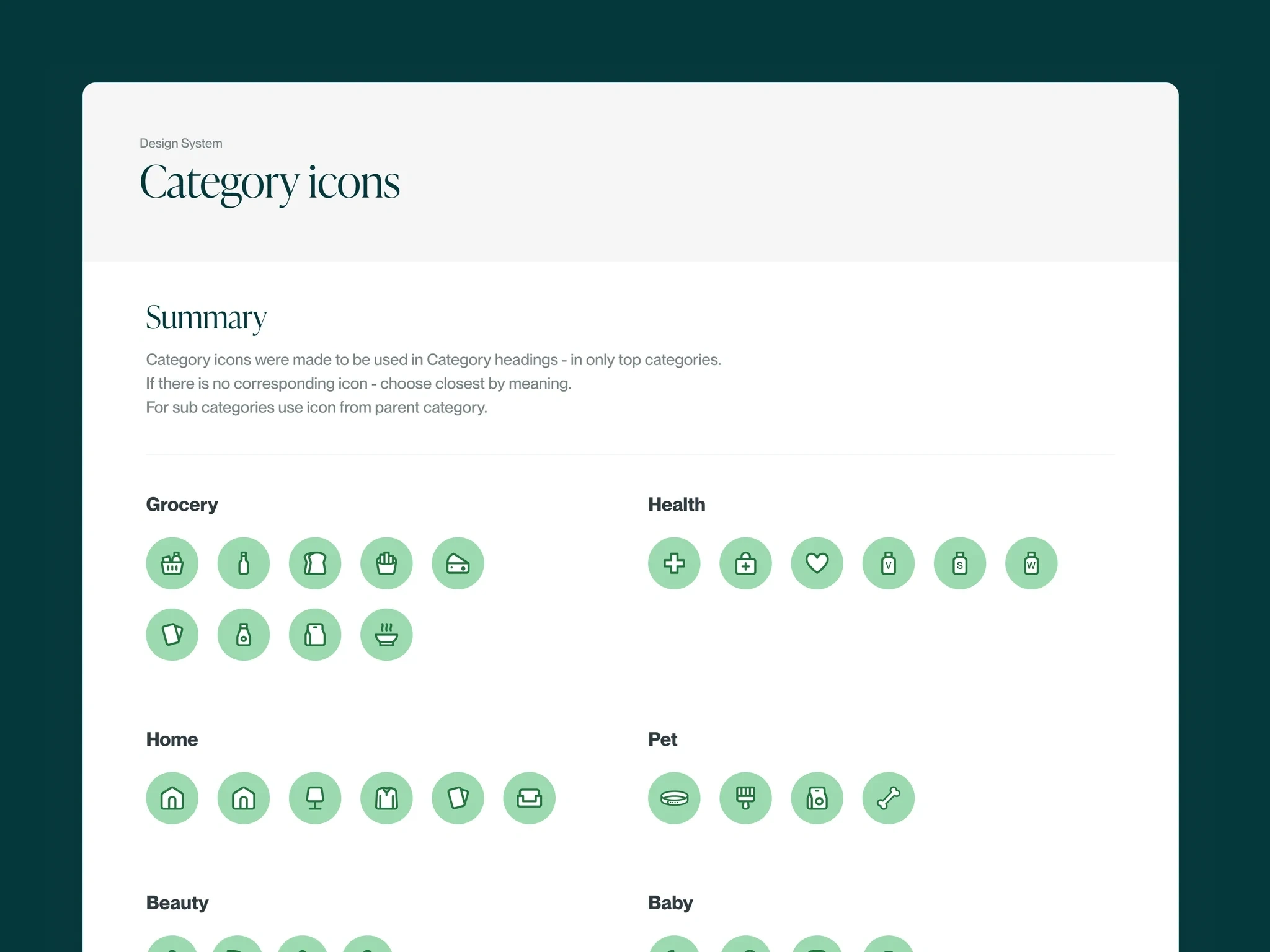Click the home house icon first
The height and width of the screenshot is (952, 1270).
coord(174,798)
